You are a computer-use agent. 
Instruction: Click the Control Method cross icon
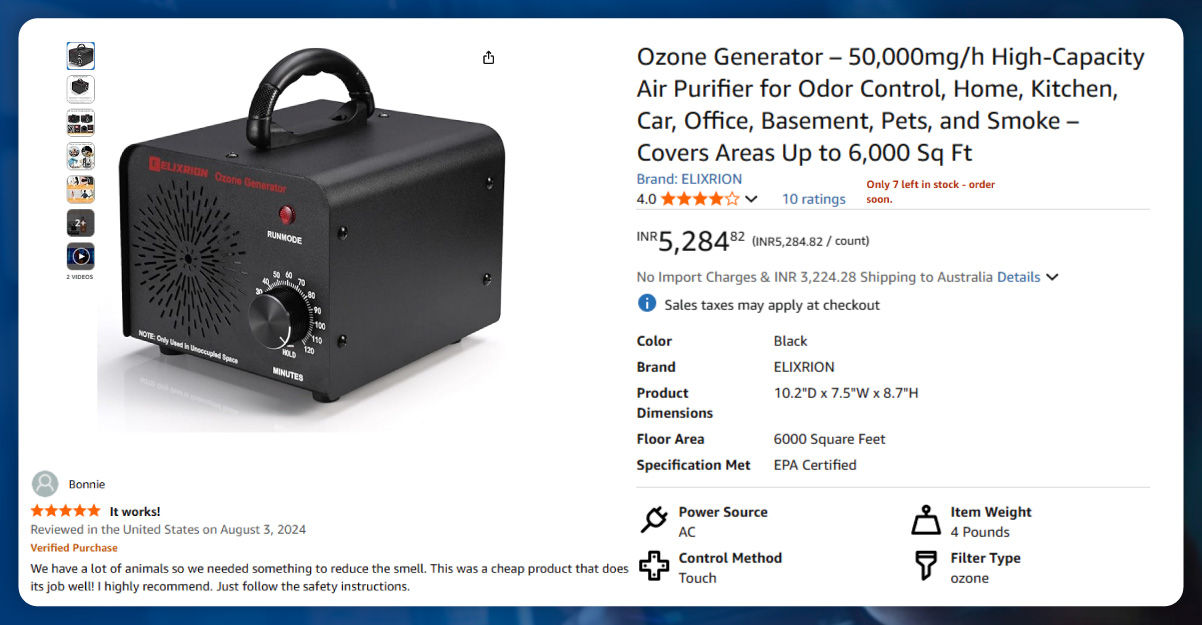coord(653,566)
